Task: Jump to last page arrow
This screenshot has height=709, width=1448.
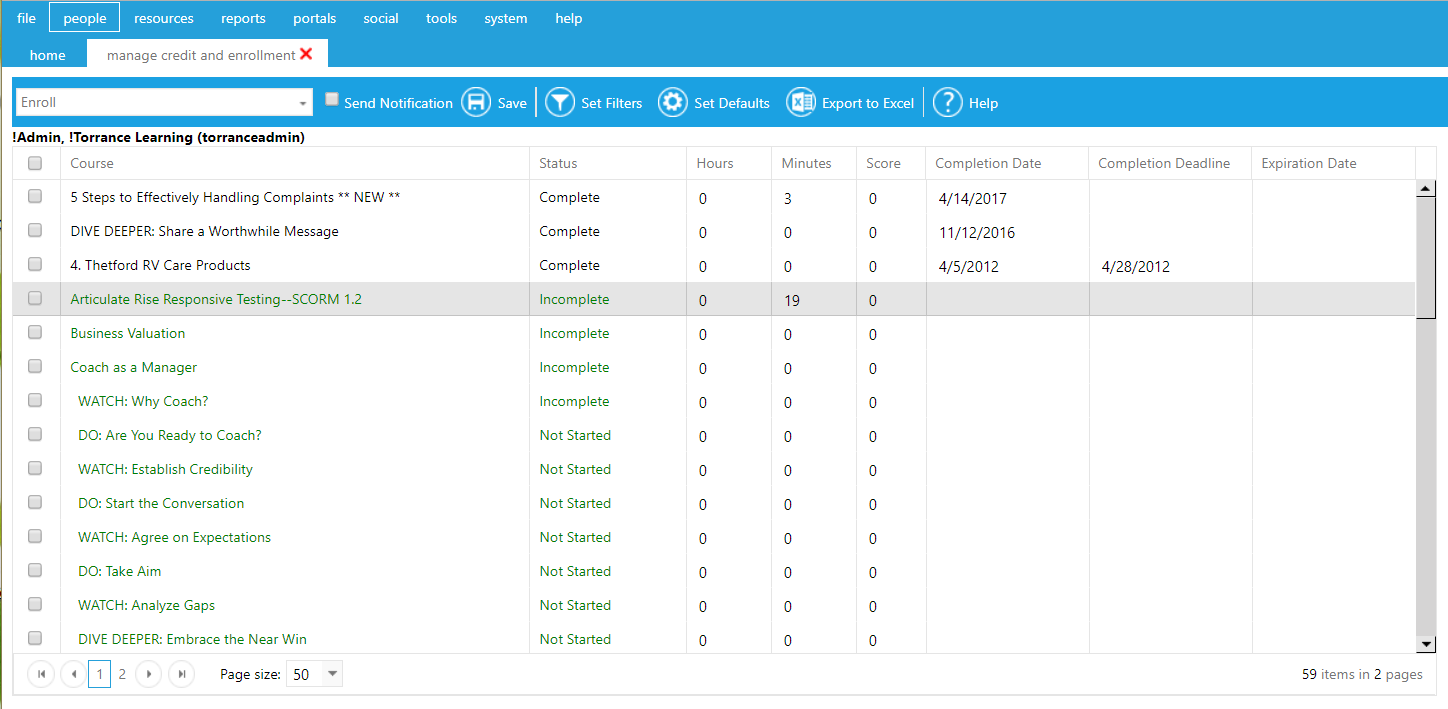Action: [181, 674]
